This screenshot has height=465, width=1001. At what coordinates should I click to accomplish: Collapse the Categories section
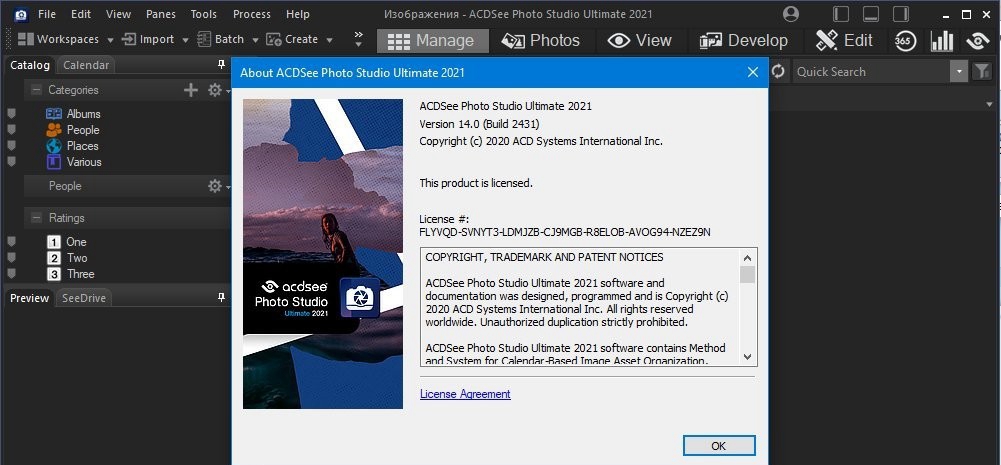pos(36,90)
